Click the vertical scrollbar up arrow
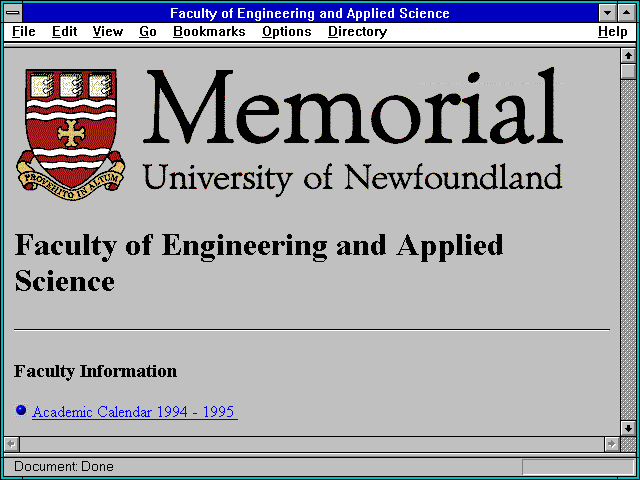The height and width of the screenshot is (480, 640). click(628, 56)
